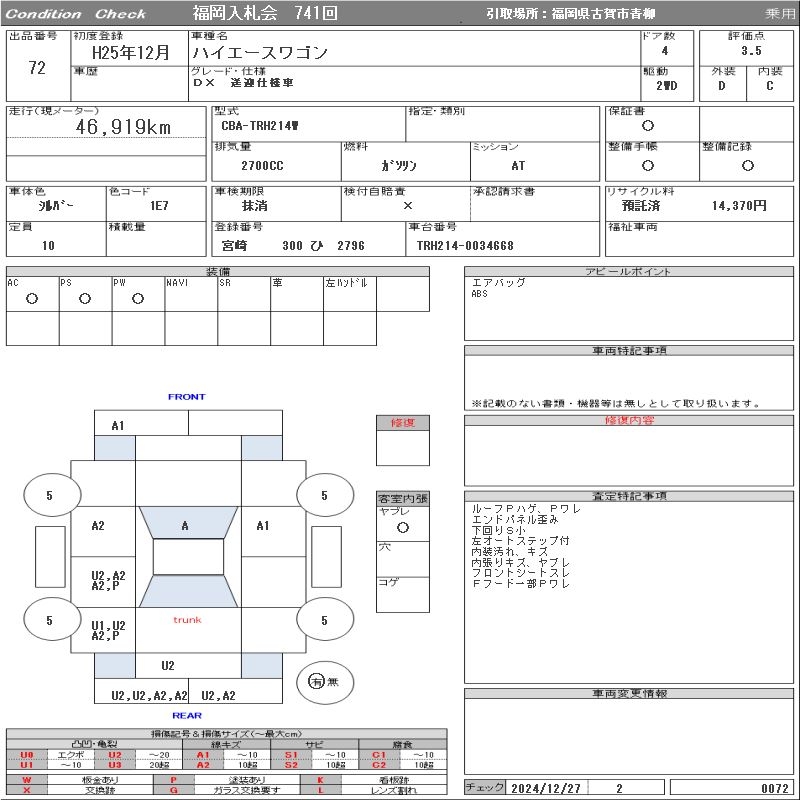Click the blue FRONT label
Screen dimensions: 800x800
(x=187, y=396)
